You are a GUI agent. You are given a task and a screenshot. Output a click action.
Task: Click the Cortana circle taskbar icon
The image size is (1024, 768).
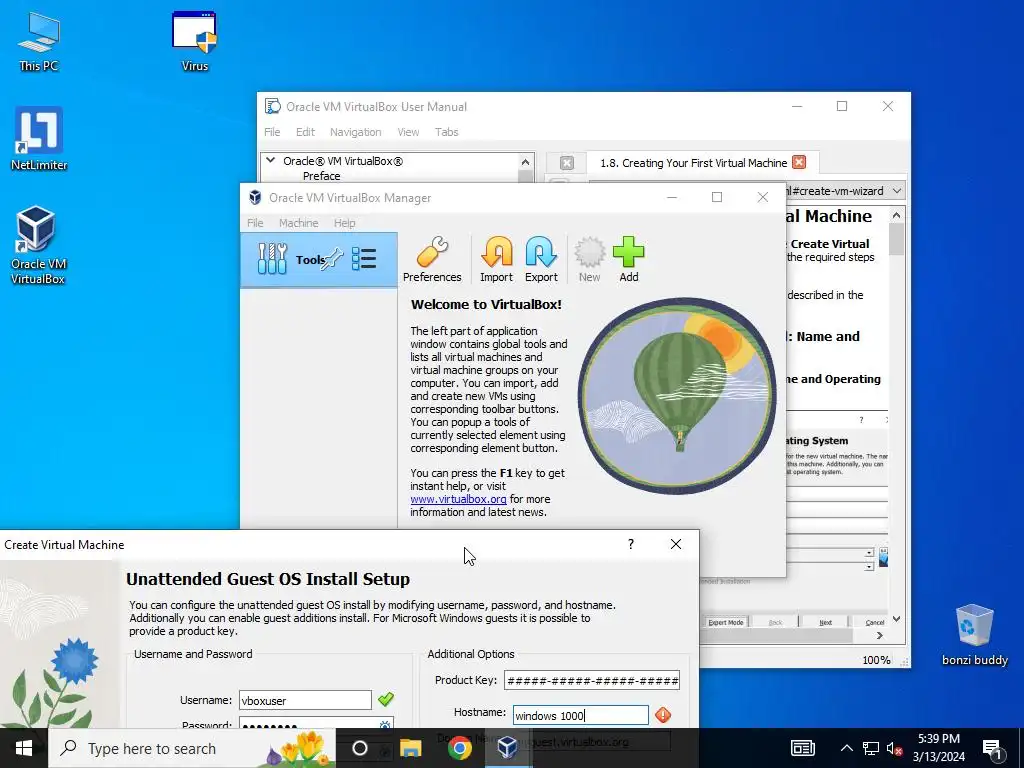(x=360, y=748)
